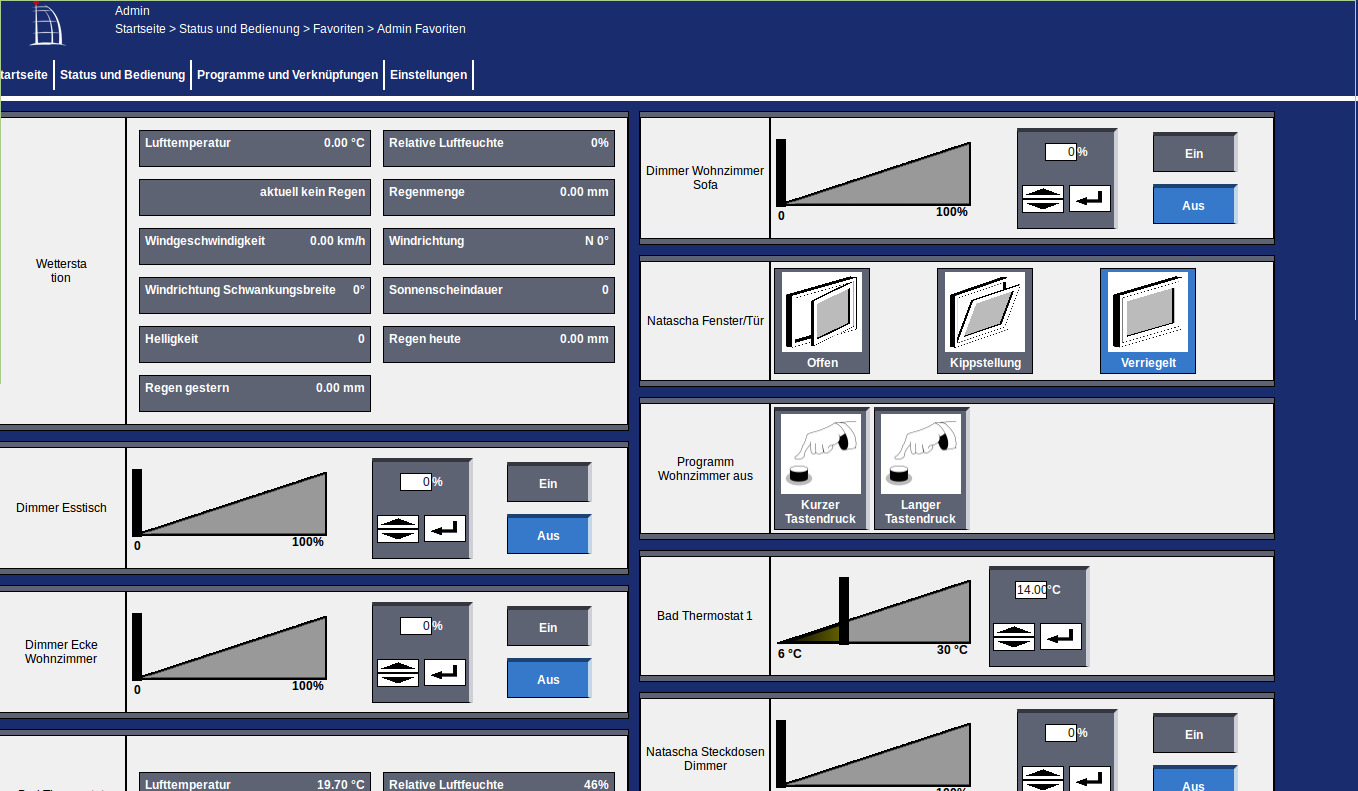
Task: Turn Dimmer Wohnzimmer Sofa on with Ein
Action: click(x=1195, y=152)
